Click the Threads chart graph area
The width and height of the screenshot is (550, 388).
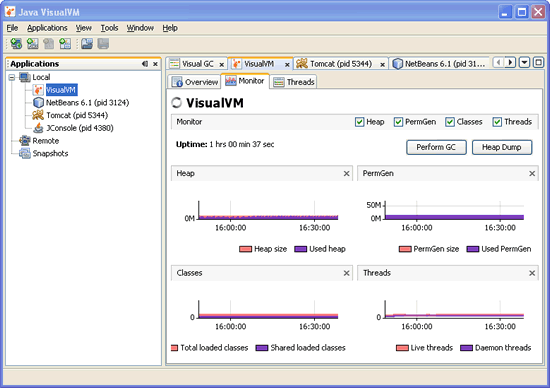pos(454,309)
